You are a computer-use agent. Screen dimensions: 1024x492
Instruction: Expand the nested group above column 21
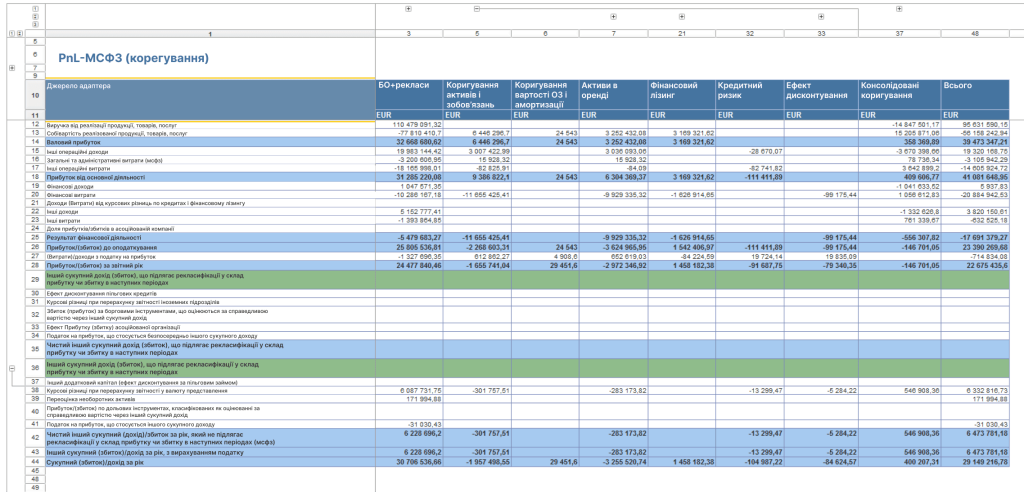click(x=682, y=17)
